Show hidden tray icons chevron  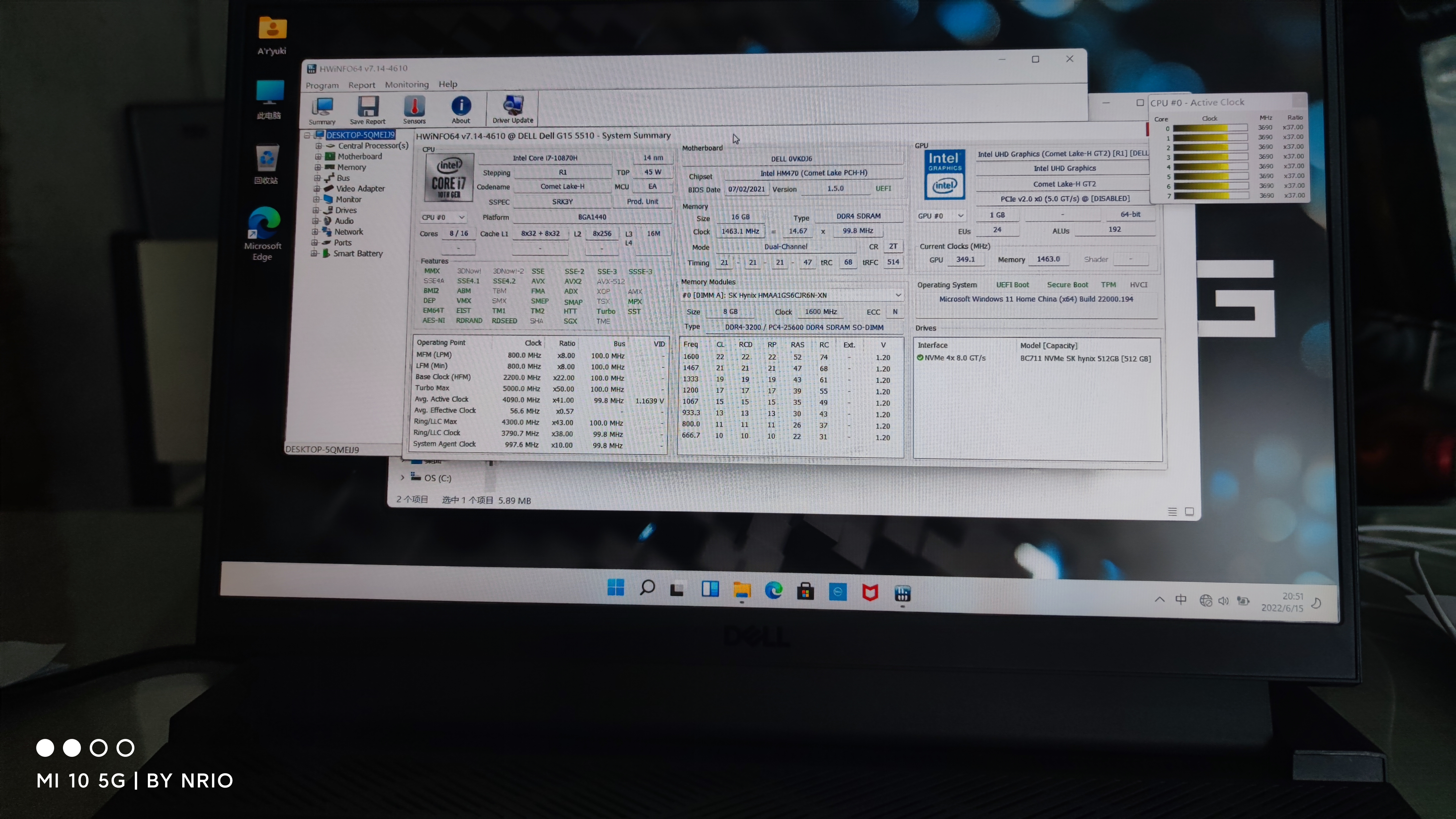[x=1159, y=599]
